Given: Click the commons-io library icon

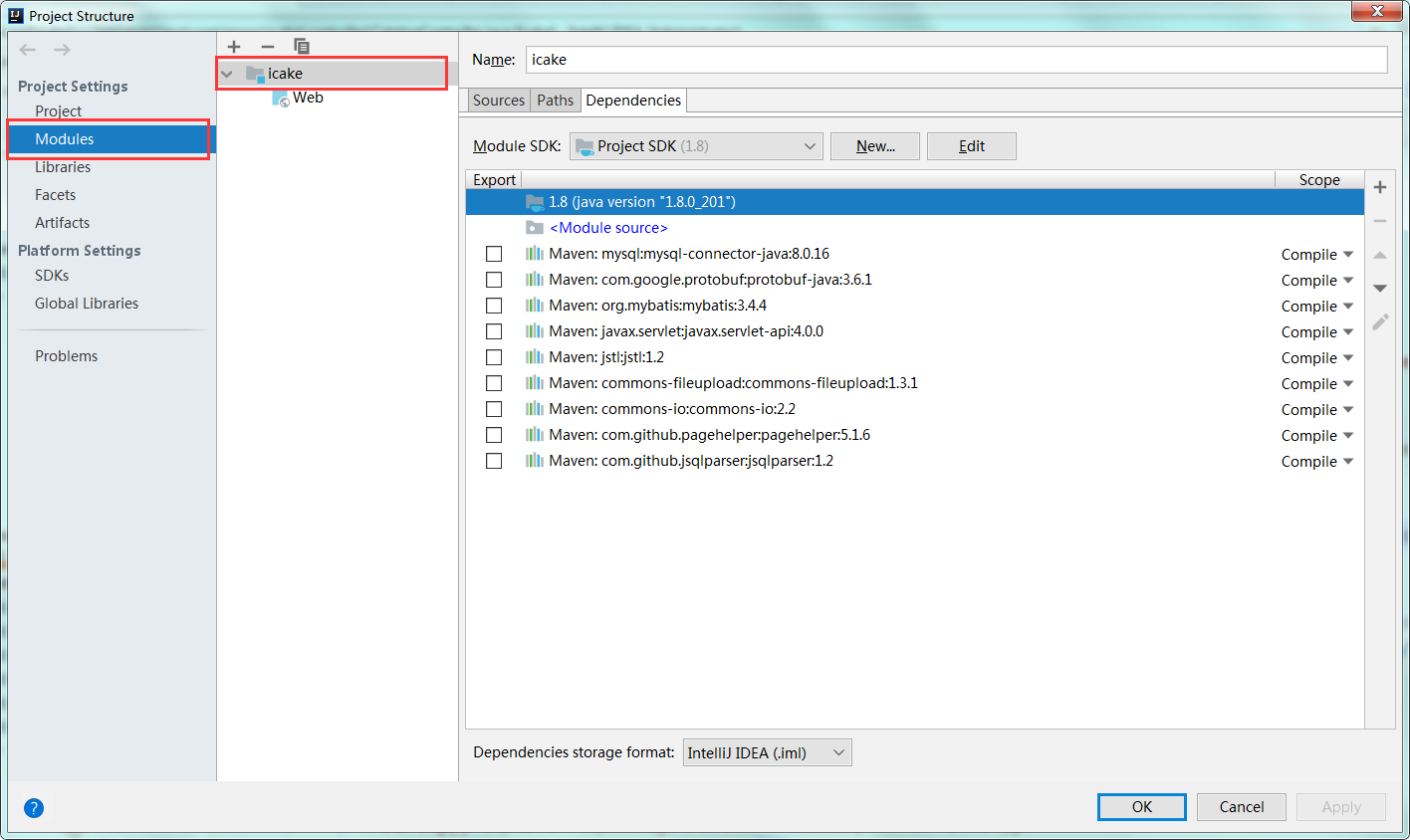Looking at the screenshot, I should 535,409.
